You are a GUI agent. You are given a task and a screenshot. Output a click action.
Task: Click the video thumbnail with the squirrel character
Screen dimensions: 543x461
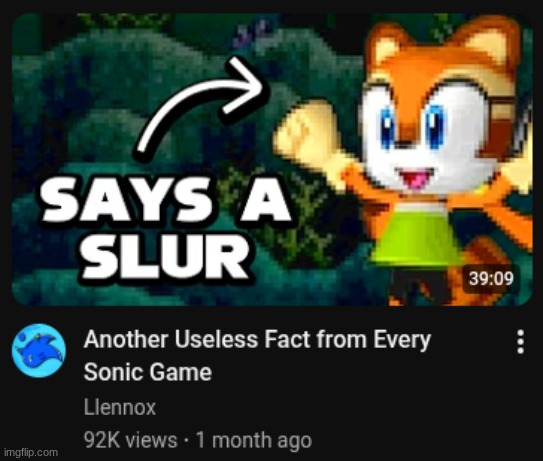pyautogui.click(x=272, y=160)
